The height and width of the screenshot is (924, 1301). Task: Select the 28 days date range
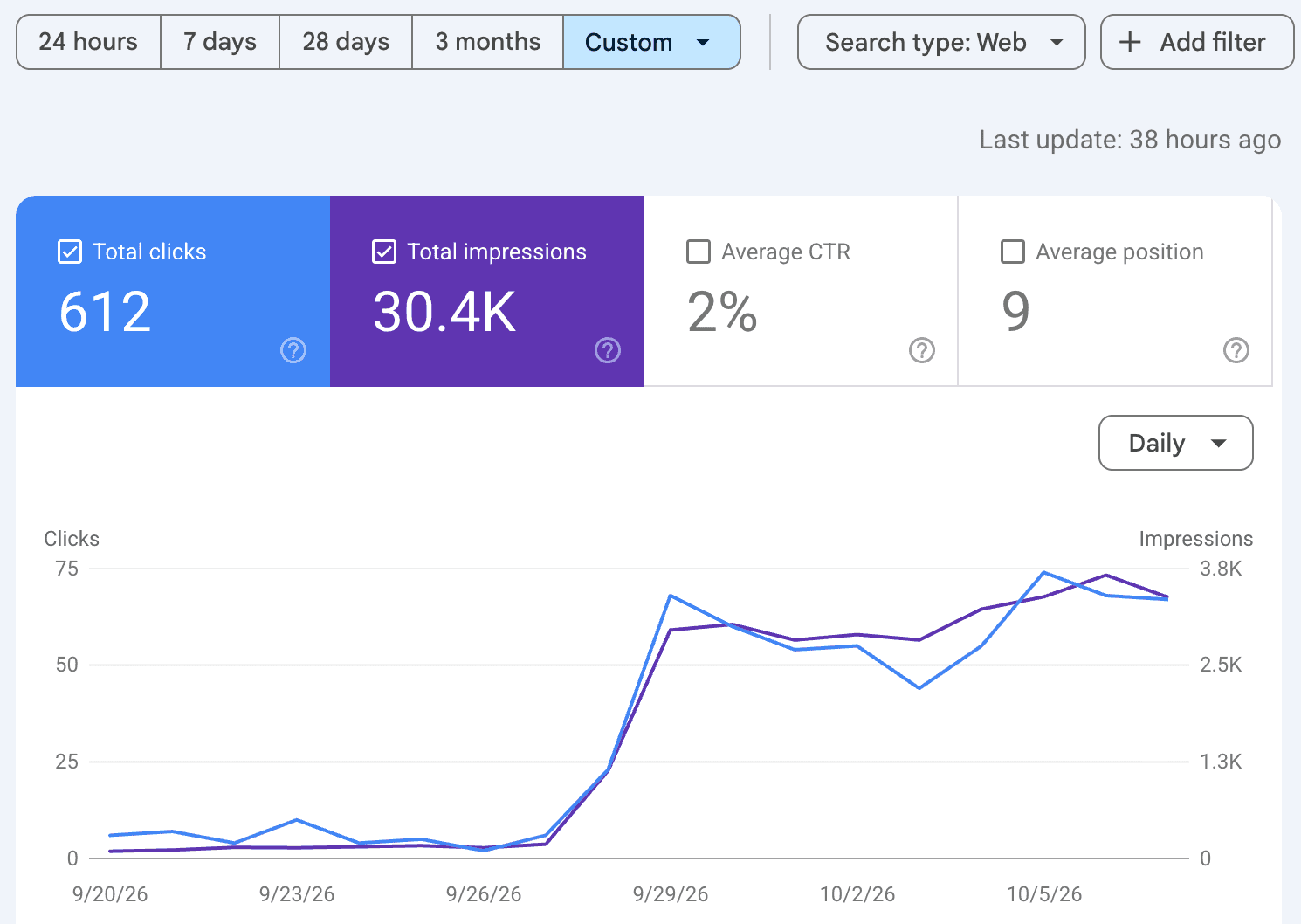(x=346, y=42)
